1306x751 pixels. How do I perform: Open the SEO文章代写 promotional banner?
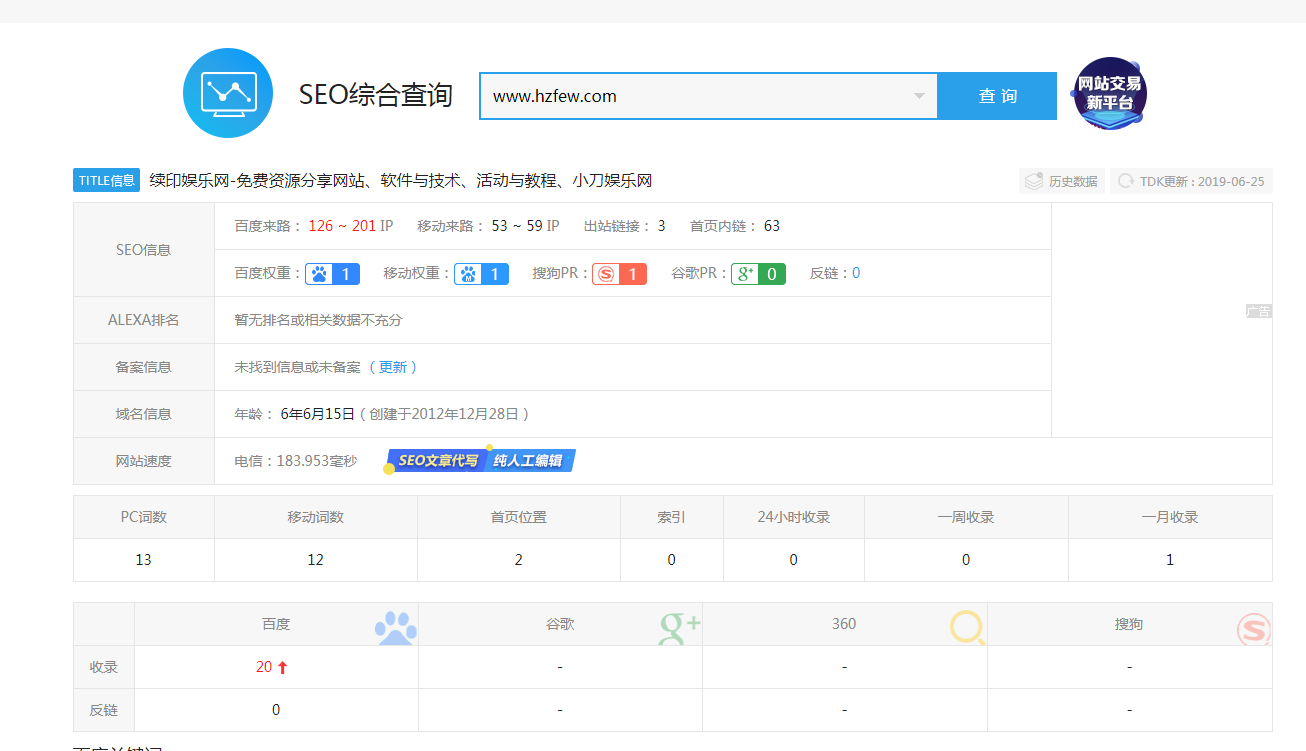[x=481, y=461]
